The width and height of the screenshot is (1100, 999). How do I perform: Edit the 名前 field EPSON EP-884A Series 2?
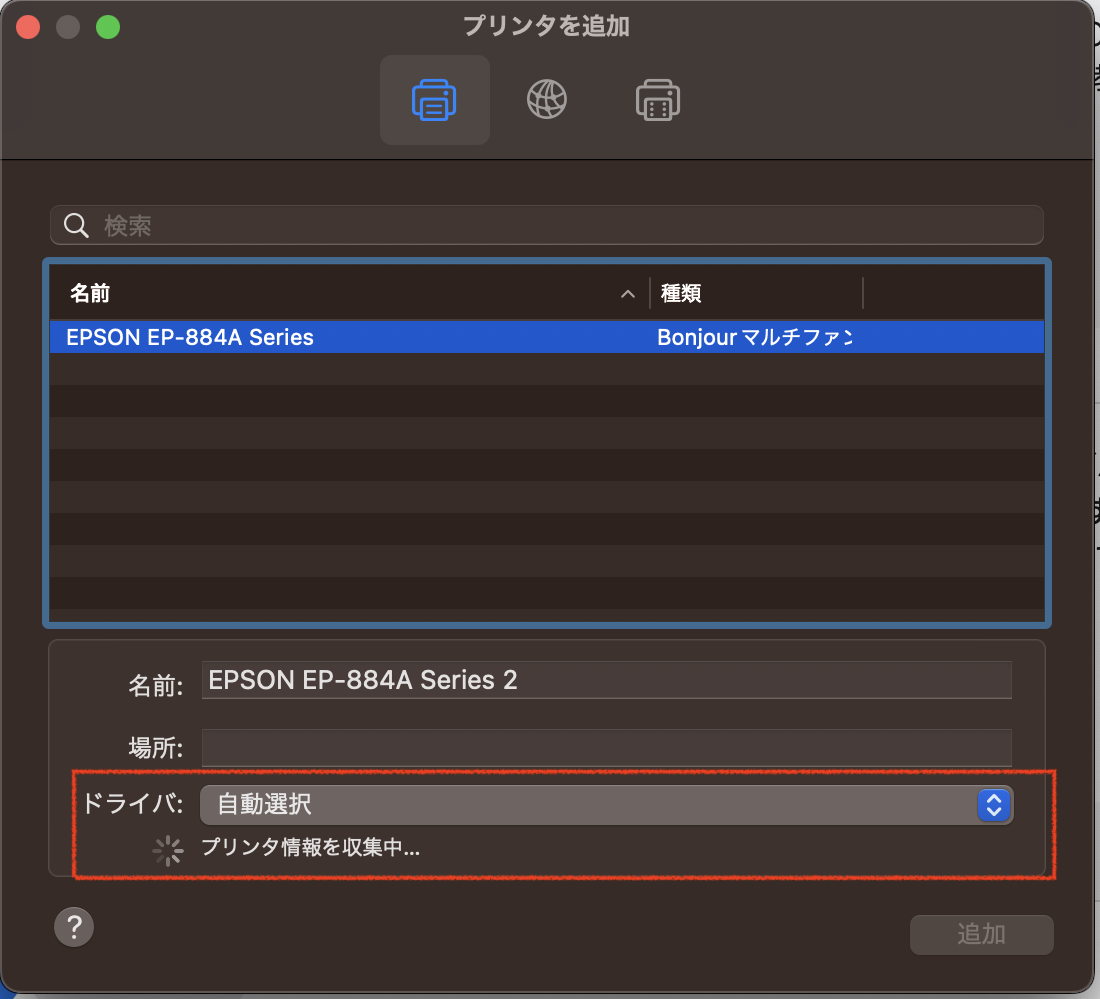pos(606,680)
